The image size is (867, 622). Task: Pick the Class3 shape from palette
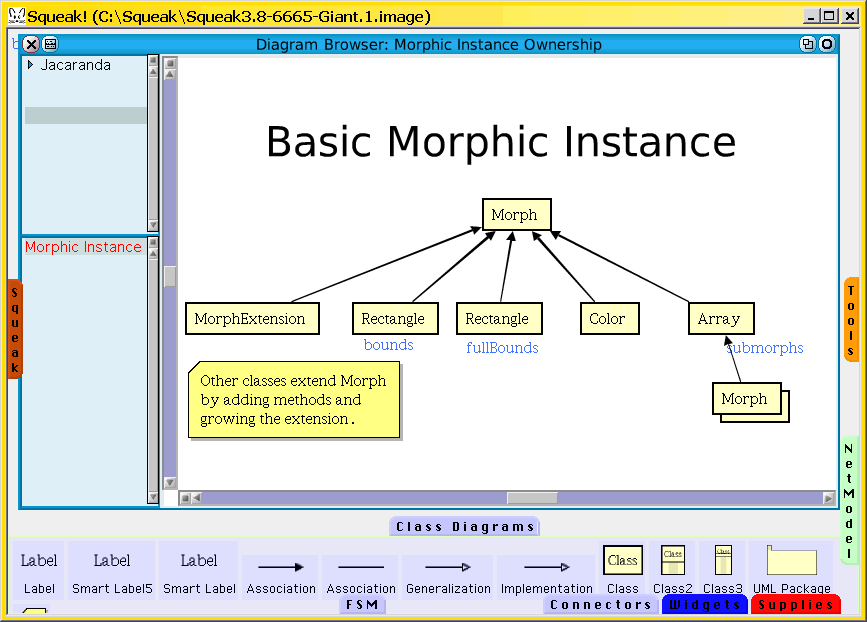(723, 569)
